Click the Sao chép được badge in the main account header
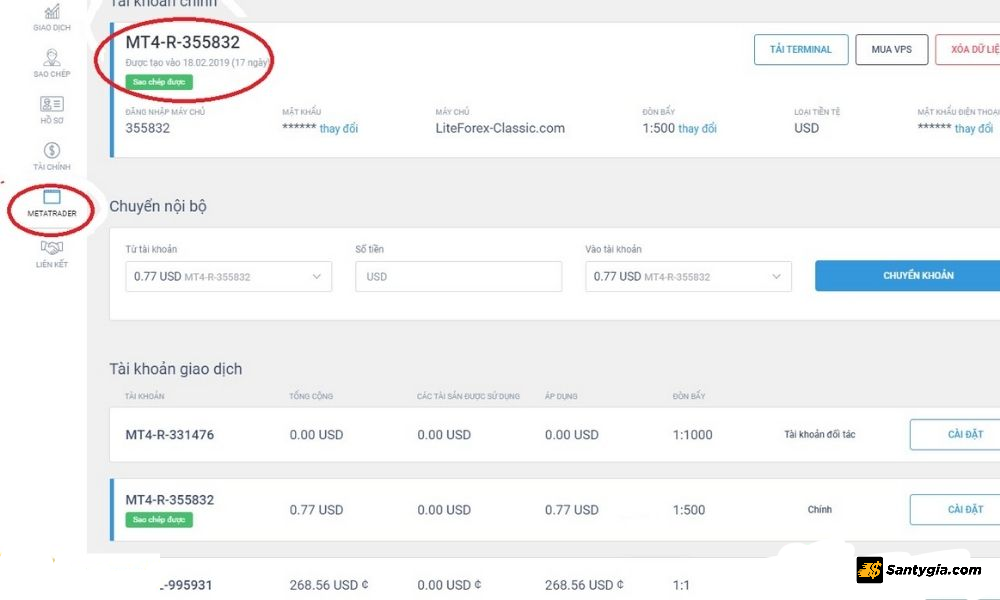 159,82
